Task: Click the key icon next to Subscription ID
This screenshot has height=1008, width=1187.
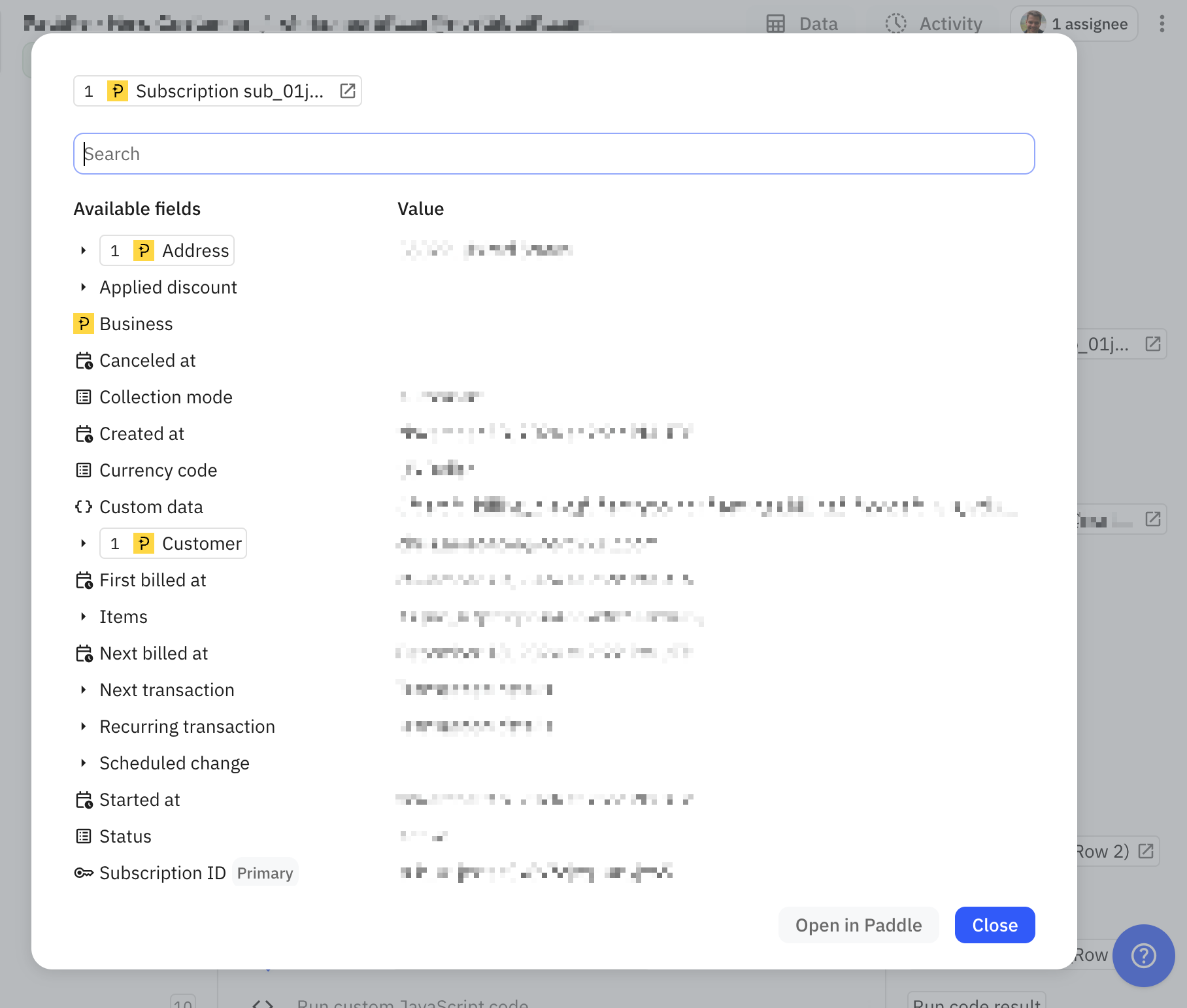Action: pyautogui.click(x=84, y=872)
